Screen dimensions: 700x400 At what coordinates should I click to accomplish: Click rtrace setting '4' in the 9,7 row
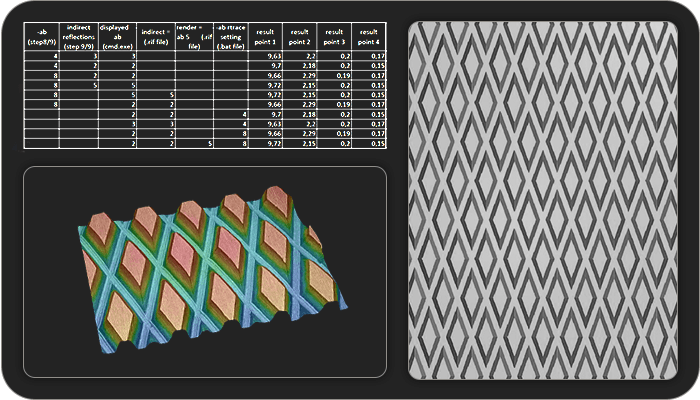(x=245, y=115)
